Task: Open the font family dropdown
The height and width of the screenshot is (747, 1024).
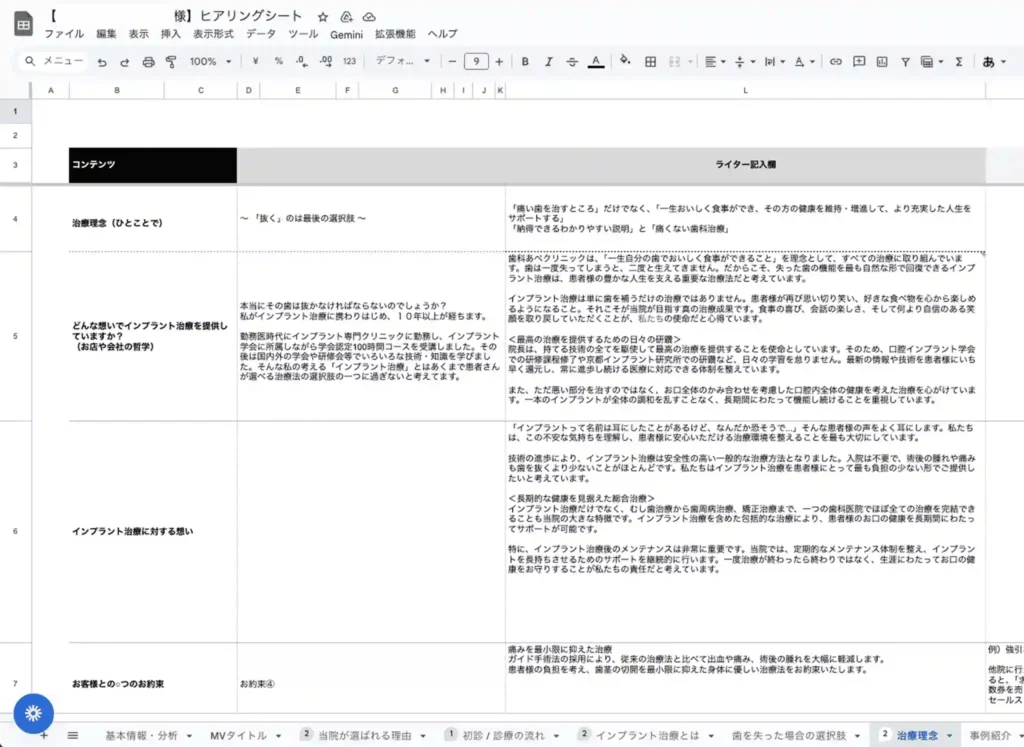Action: (x=402, y=61)
